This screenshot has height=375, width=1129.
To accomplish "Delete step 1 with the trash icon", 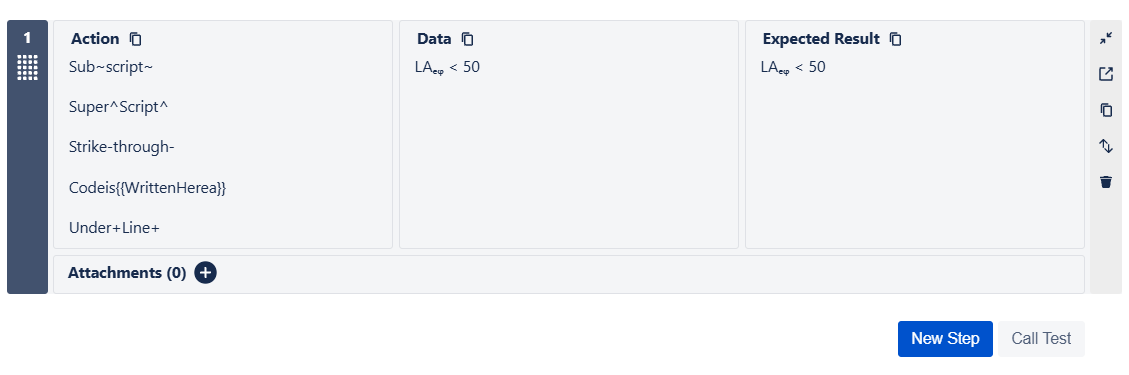I will 1106,181.
